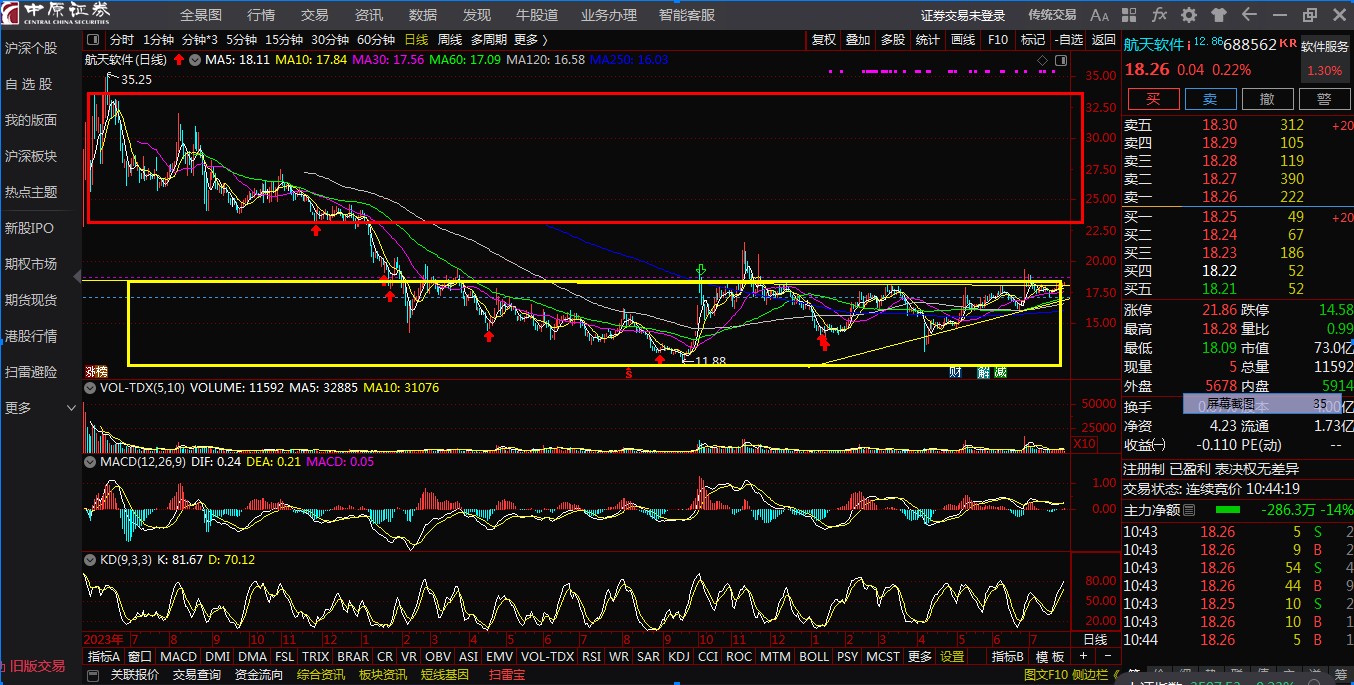The width and height of the screenshot is (1354, 685).
Task: Open 新股IPO in left sidebar
Action: point(30,228)
